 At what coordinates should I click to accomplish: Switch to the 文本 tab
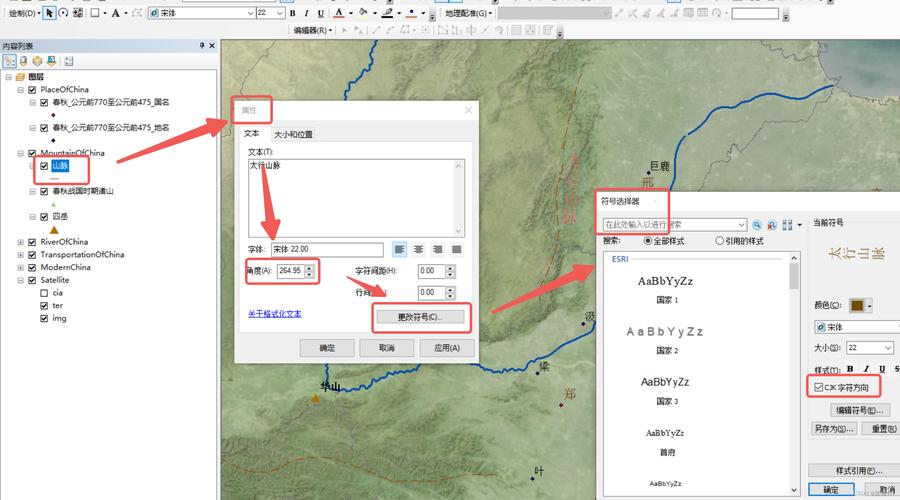(251, 133)
